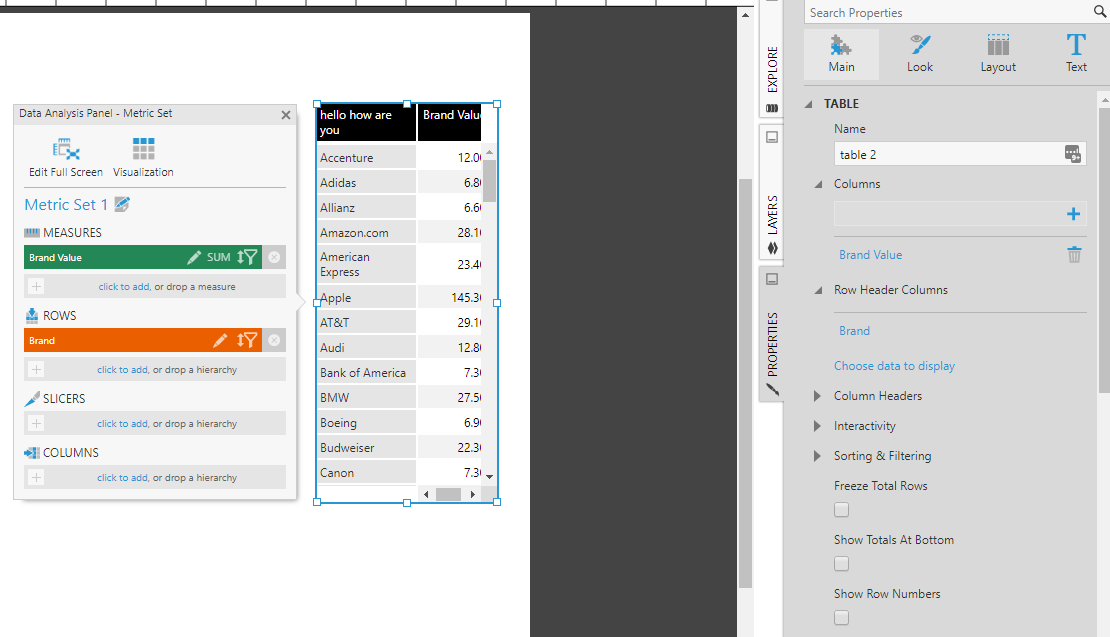Switch to the Layout properties tab
The width and height of the screenshot is (1110, 637).
point(998,54)
